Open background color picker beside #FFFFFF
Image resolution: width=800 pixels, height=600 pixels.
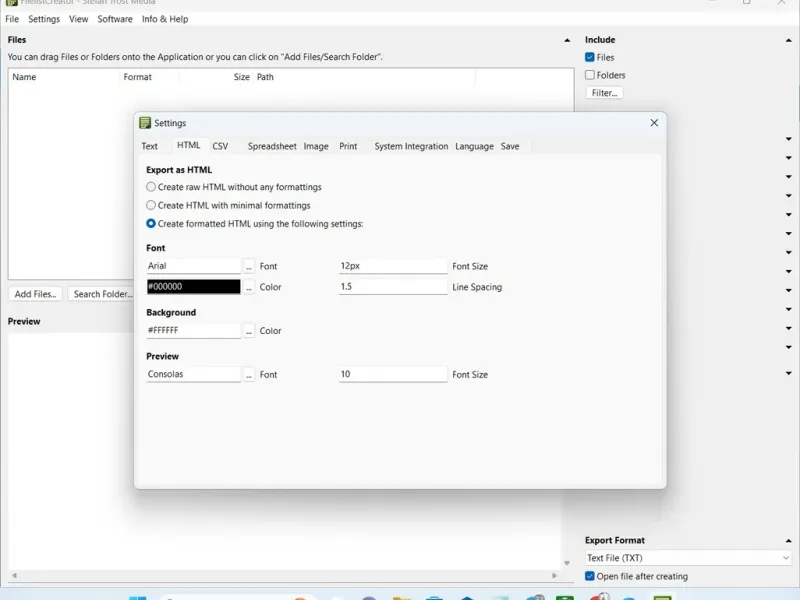click(x=248, y=331)
